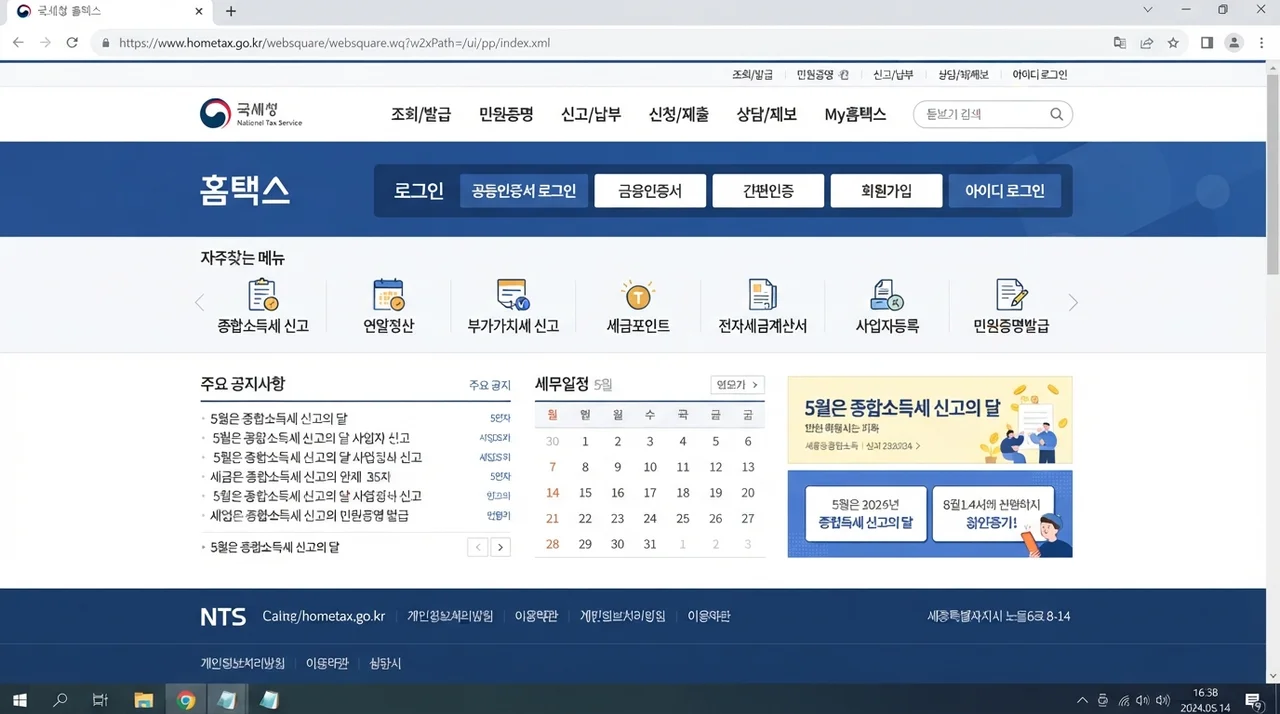Open the 종합득세 신고의 달 card
The width and height of the screenshot is (1280, 714).
click(x=866, y=514)
